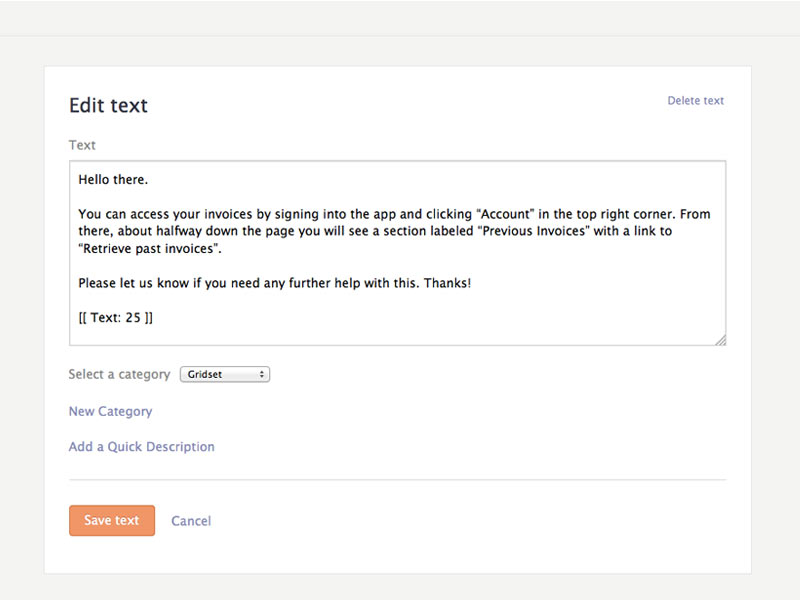
Task: Click the Delete text link
Action: 695,101
